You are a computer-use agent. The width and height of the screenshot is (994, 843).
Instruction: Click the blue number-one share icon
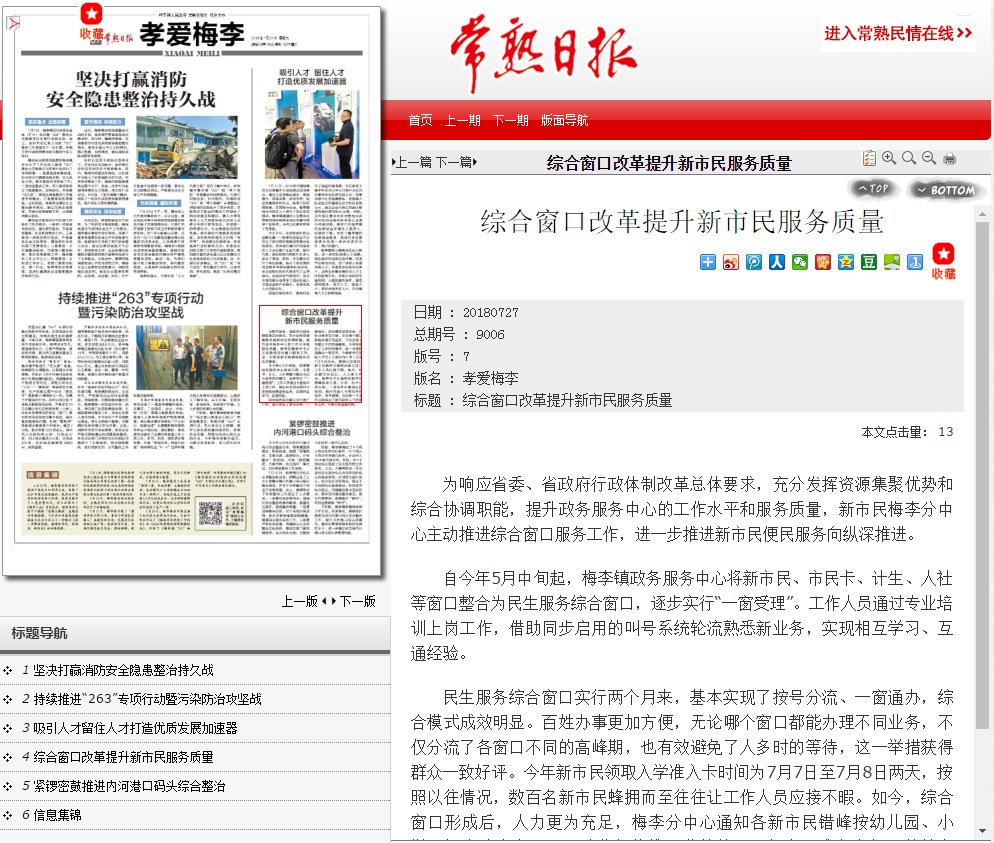(914, 262)
